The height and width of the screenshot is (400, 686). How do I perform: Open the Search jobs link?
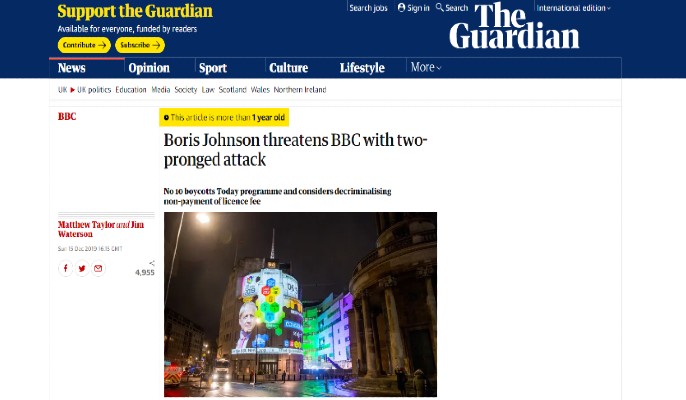coord(368,8)
